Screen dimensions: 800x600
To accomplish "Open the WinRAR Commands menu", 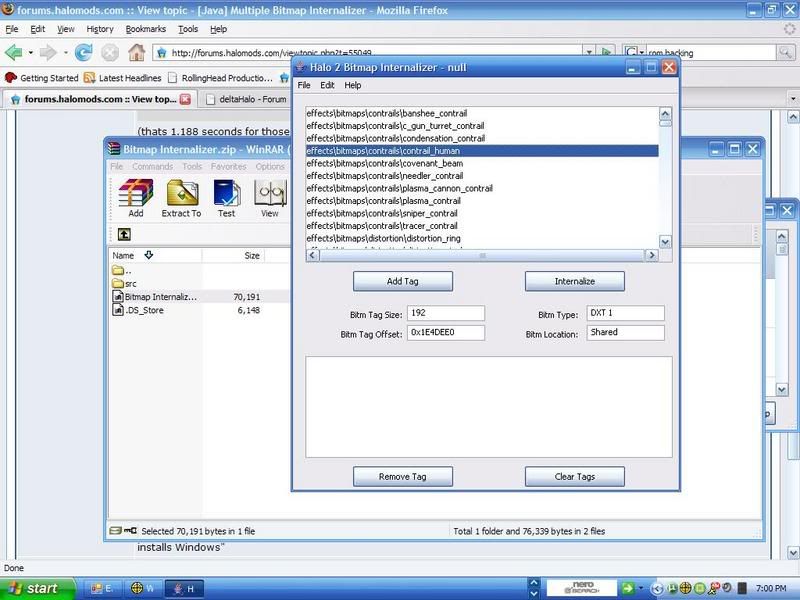I will 153,166.
